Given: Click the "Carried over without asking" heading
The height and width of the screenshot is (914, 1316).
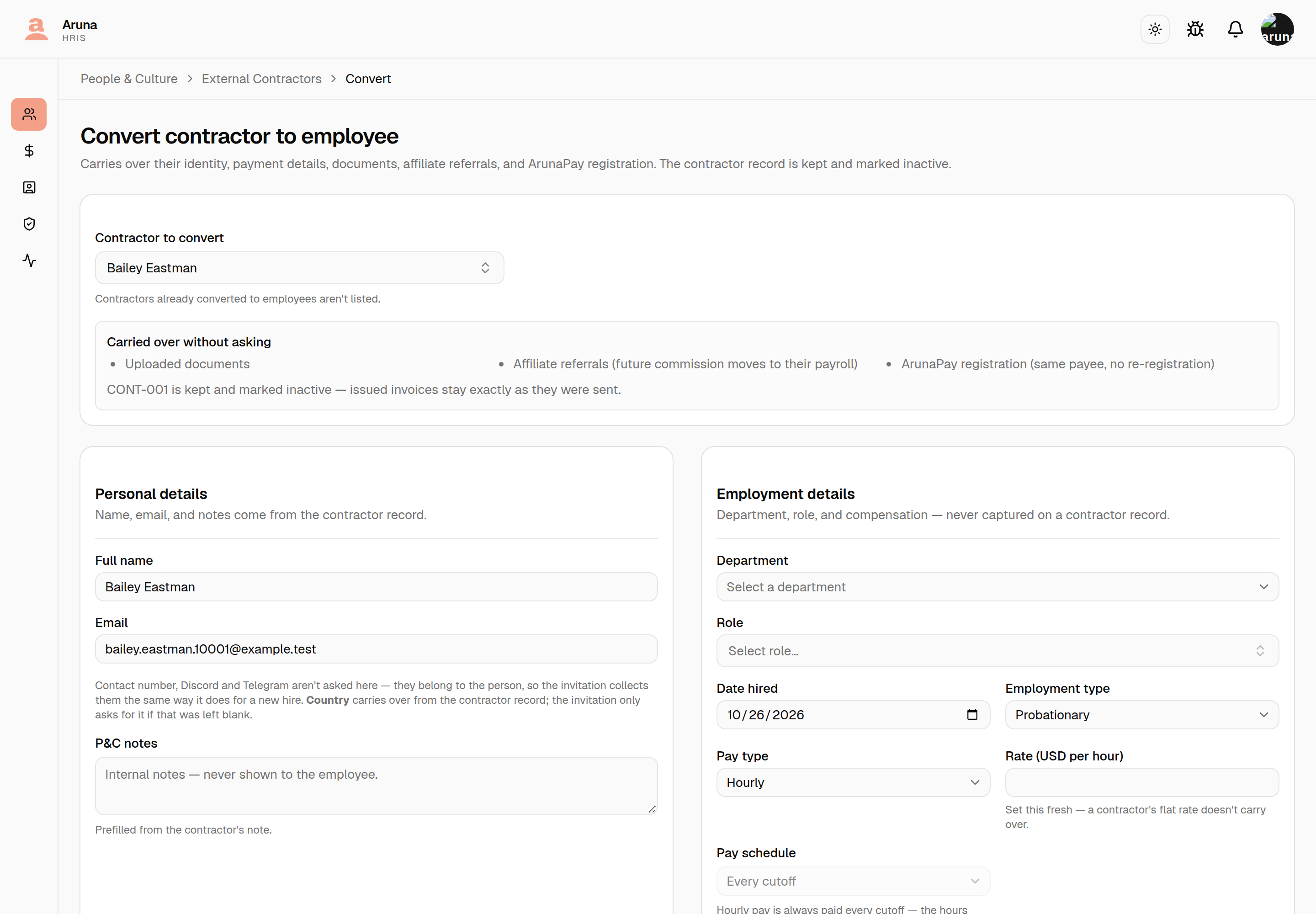Looking at the screenshot, I should click(189, 342).
